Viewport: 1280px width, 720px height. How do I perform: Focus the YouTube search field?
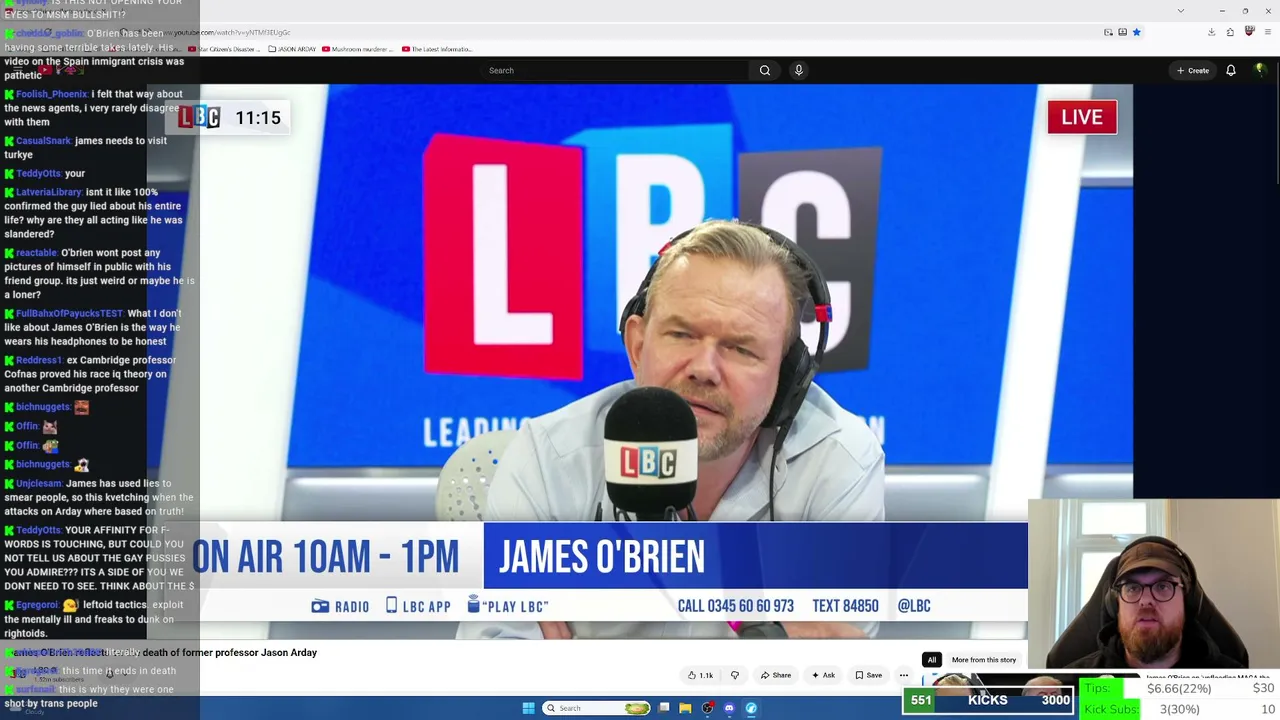pos(615,70)
